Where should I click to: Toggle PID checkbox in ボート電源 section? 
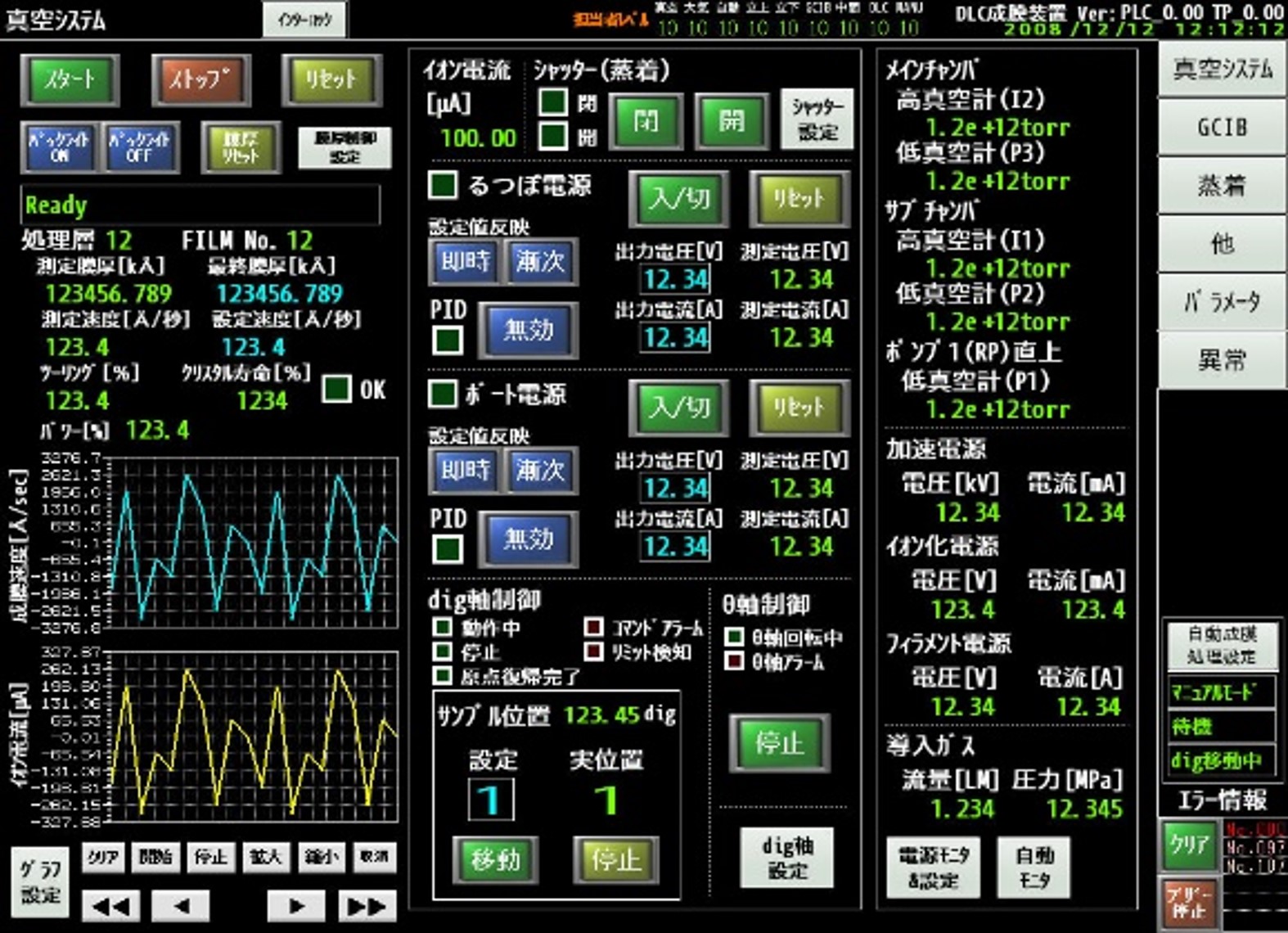pos(448,548)
